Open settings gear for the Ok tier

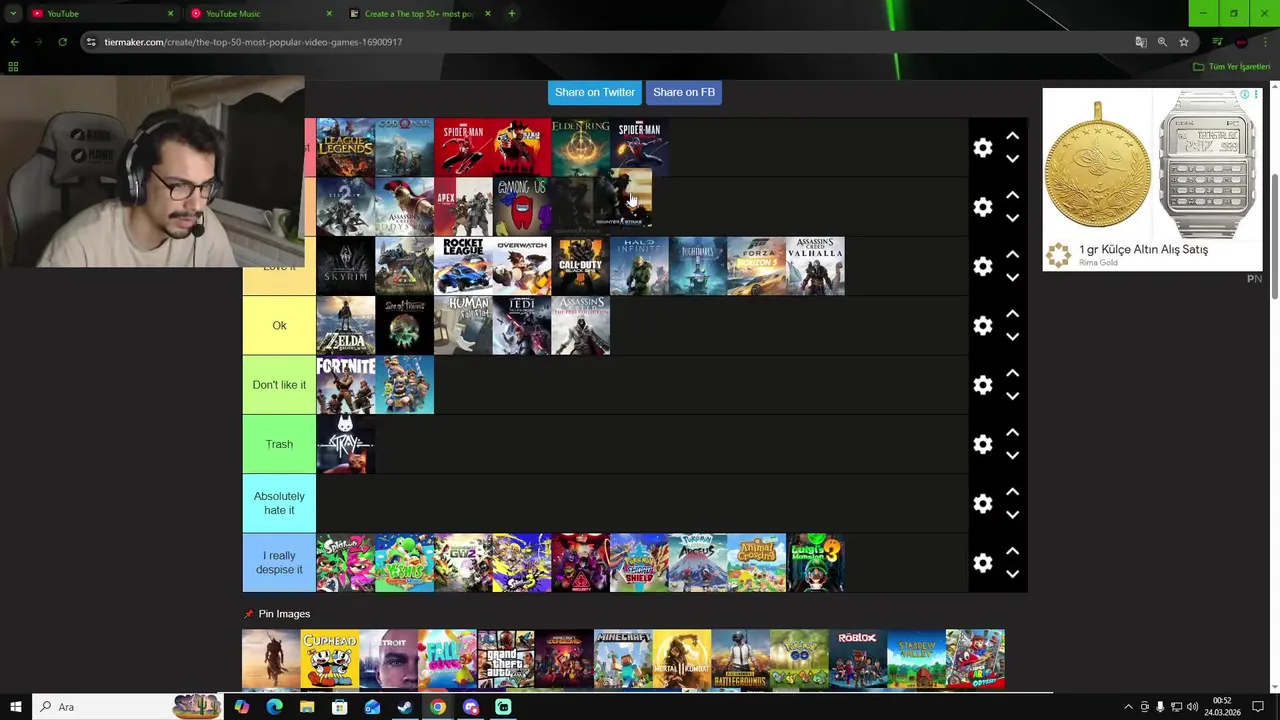click(x=983, y=326)
